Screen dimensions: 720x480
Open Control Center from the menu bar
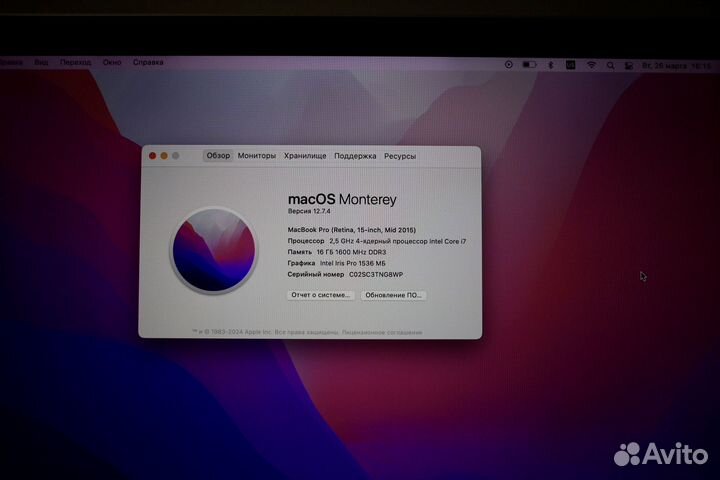629,66
